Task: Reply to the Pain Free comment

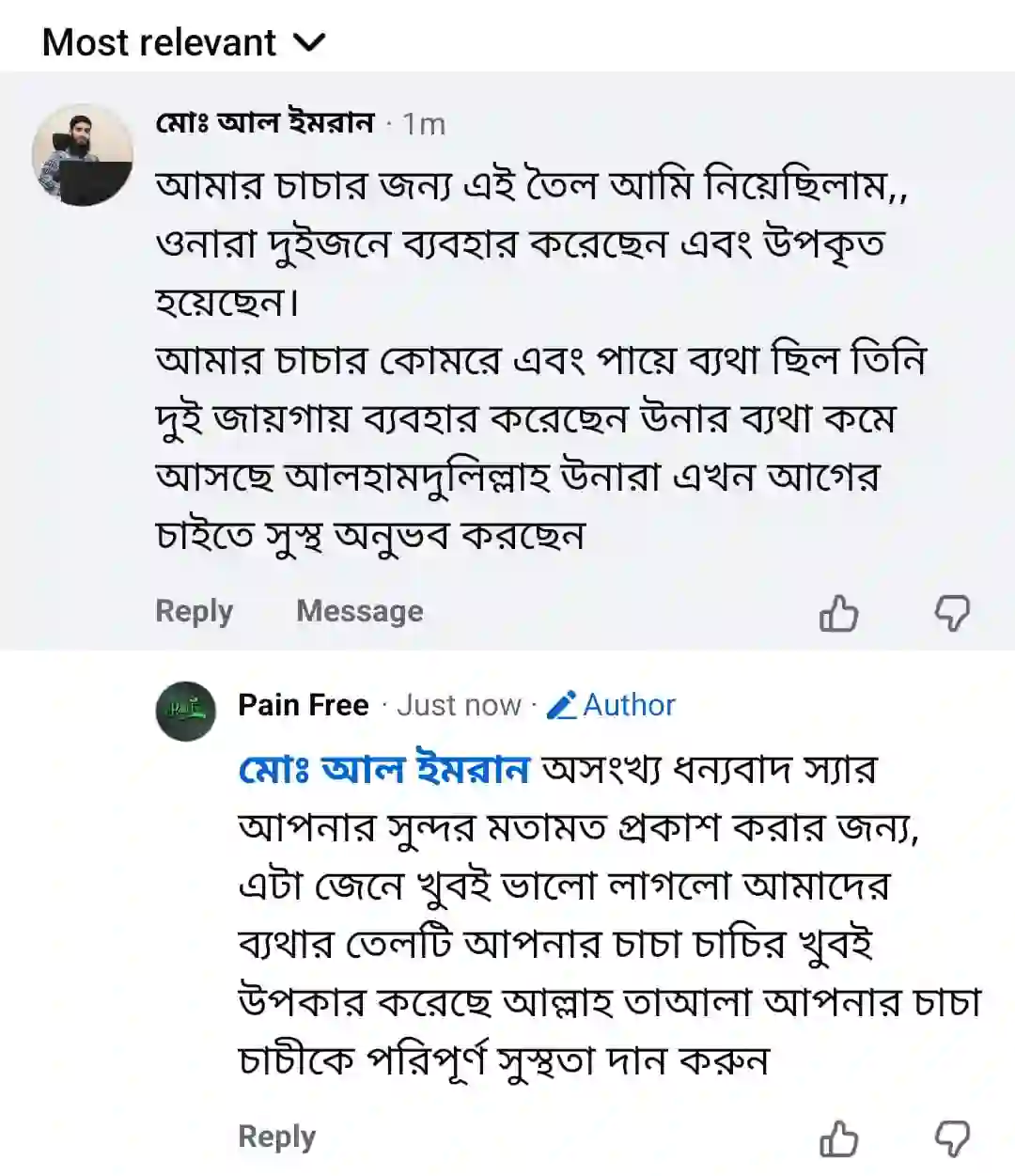Action: (276, 1137)
